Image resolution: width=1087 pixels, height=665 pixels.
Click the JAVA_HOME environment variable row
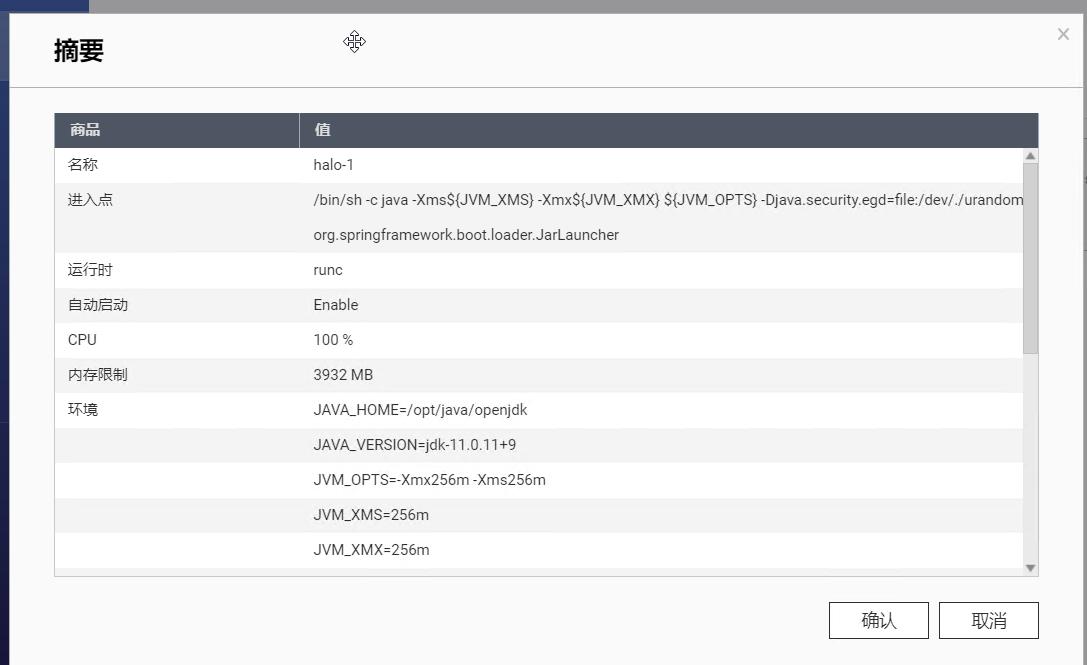click(x=420, y=410)
